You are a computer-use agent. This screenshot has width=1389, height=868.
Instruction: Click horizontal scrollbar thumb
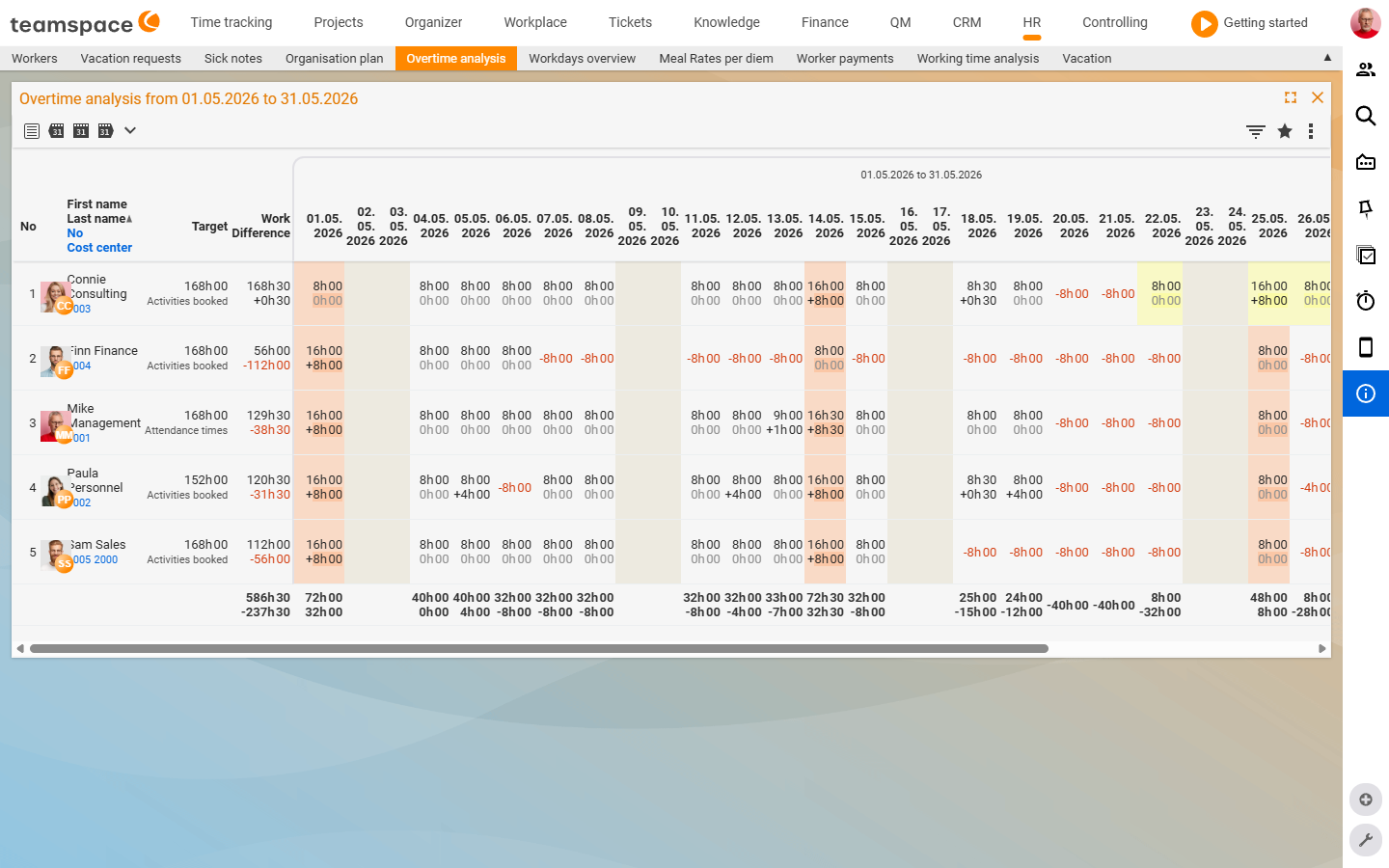point(539,649)
